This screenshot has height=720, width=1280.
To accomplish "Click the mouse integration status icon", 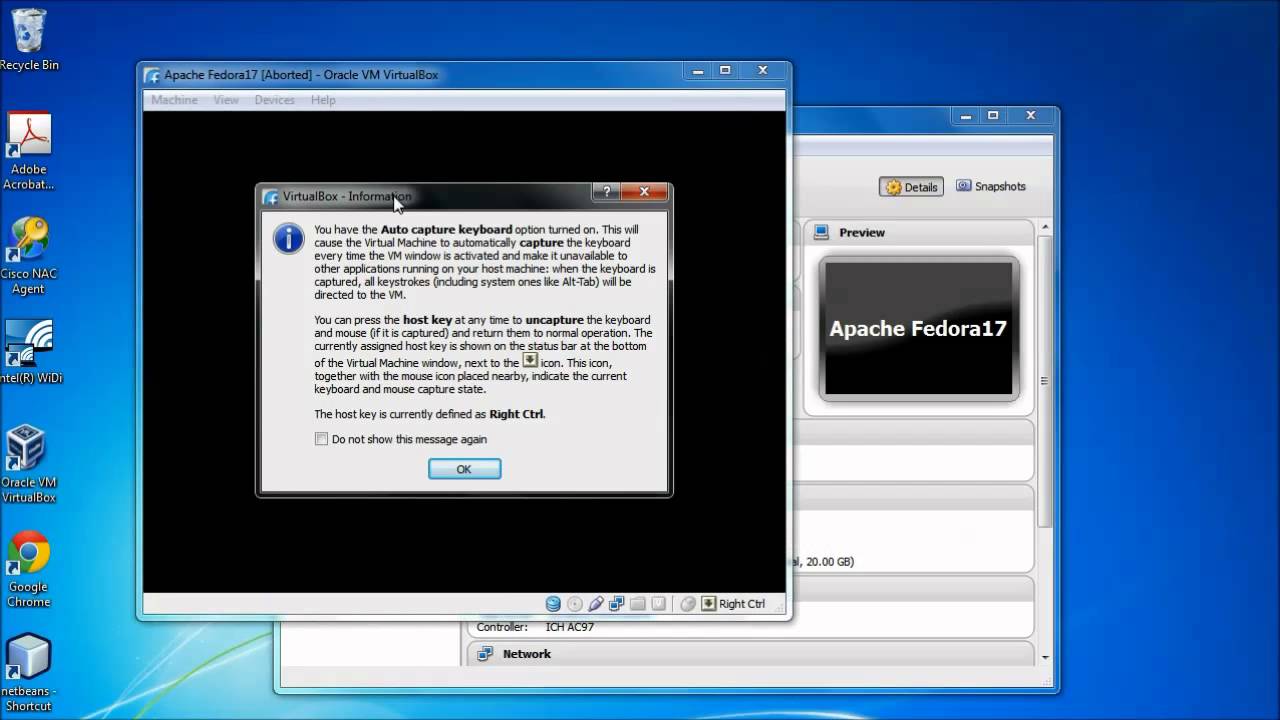I will (687, 604).
